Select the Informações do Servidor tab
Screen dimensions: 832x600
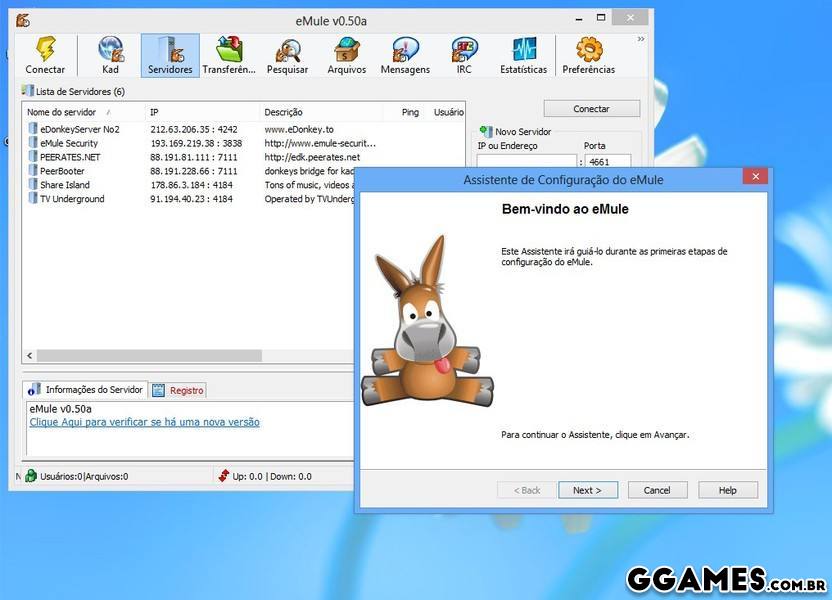(x=87, y=389)
